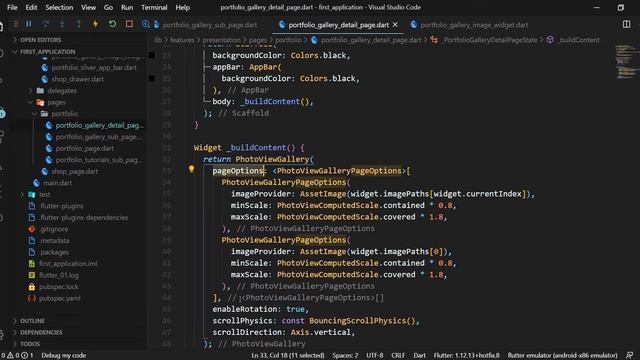Open shop_page.dart in explorer
The height and width of the screenshot is (360, 640).
click(x=75, y=171)
